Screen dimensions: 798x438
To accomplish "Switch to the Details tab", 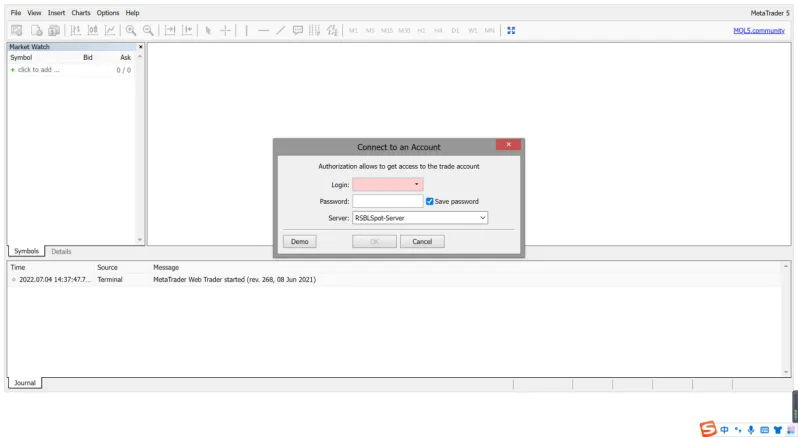I will [61, 251].
